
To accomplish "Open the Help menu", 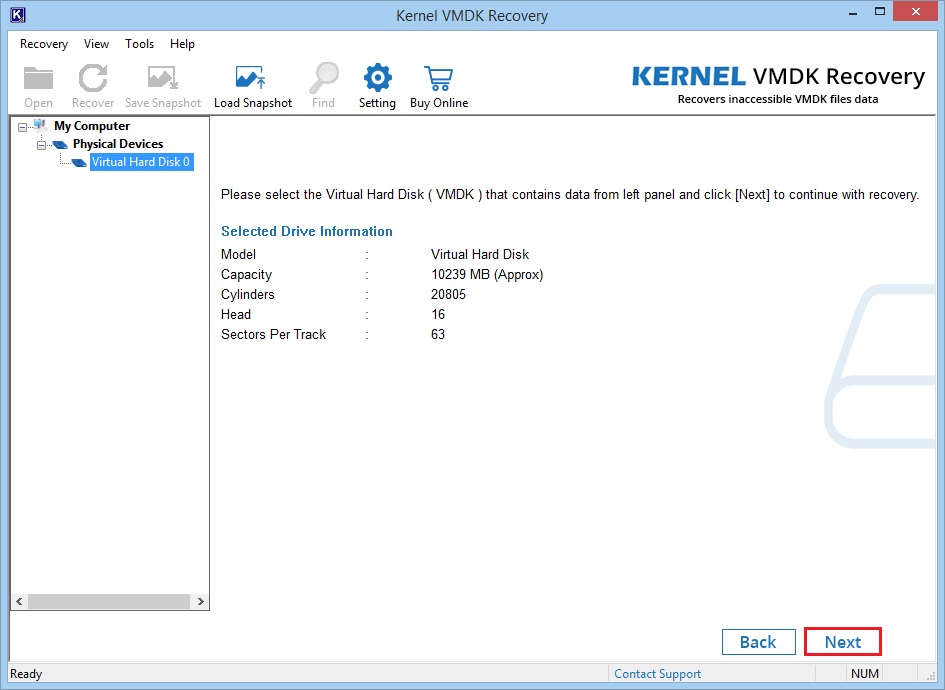I will (x=182, y=44).
